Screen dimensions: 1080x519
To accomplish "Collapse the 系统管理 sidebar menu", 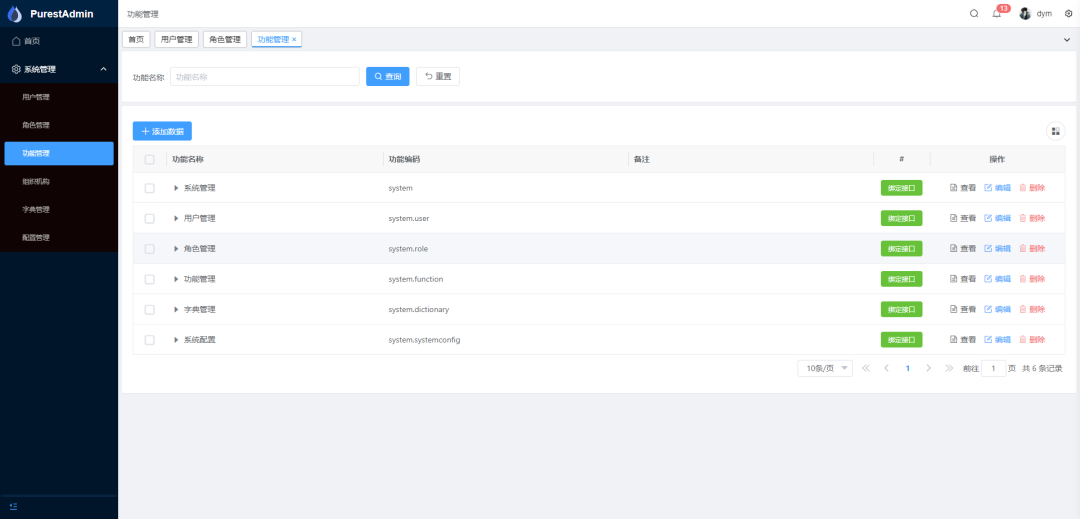I will point(103,69).
